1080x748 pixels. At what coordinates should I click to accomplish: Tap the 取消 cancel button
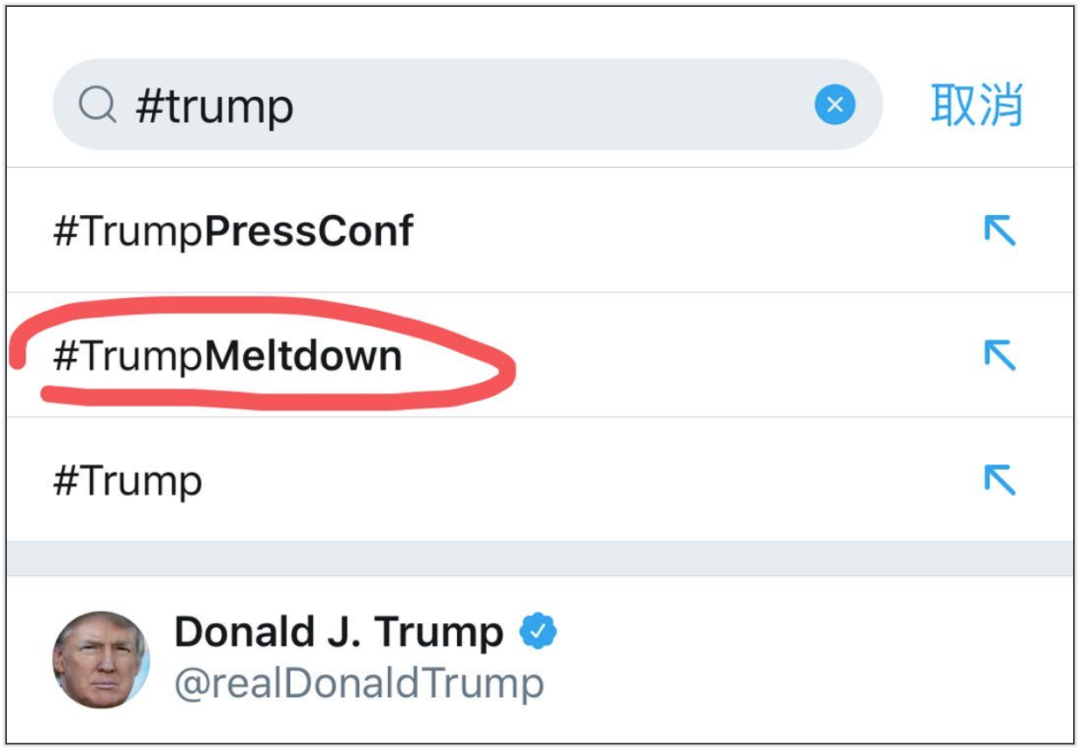click(977, 105)
